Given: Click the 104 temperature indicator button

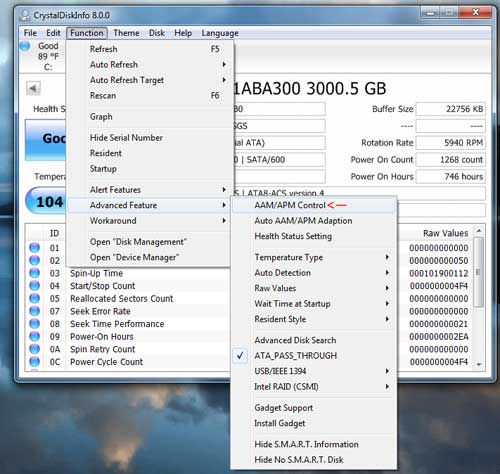Looking at the screenshot, I should point(46,201).
